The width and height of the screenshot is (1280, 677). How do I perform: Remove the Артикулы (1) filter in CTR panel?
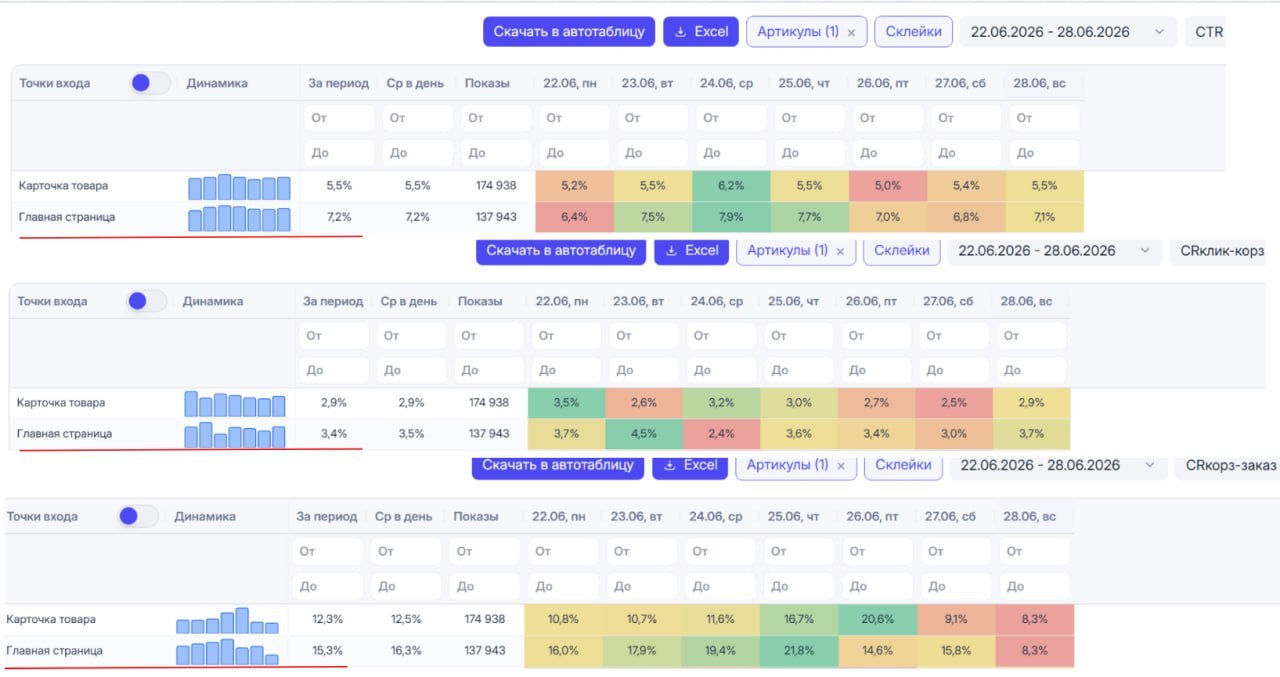851,32
